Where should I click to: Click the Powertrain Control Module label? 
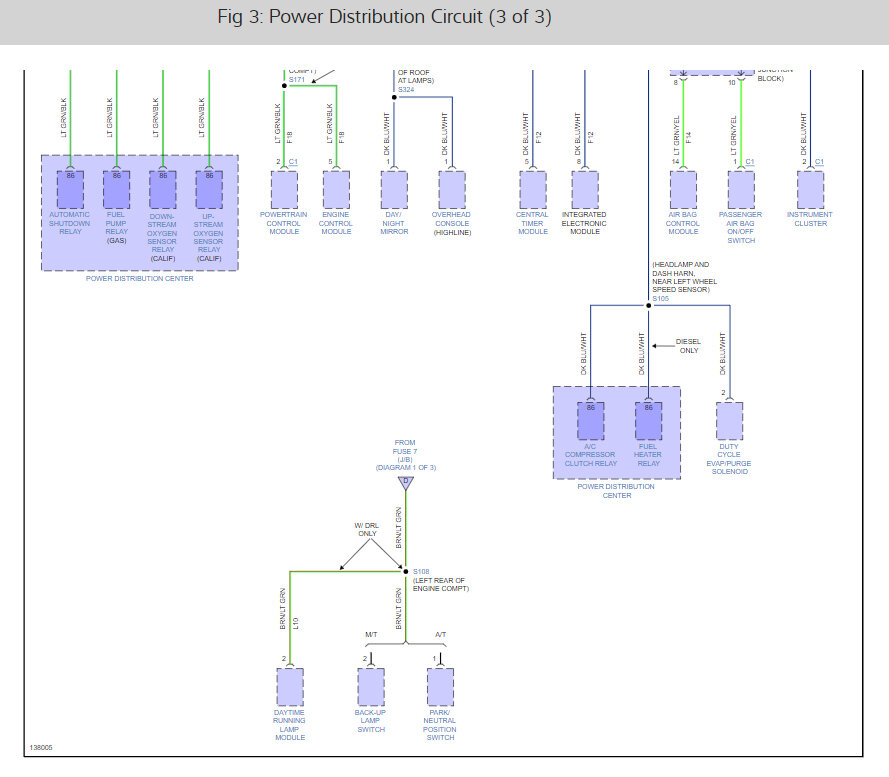283,223
